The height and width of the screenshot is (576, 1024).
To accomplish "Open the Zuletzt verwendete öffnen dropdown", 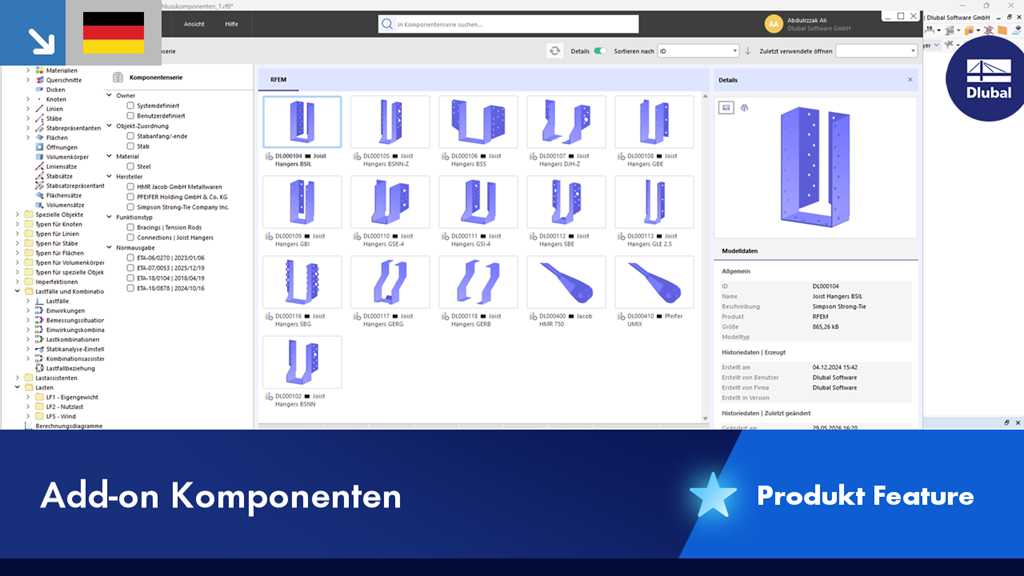I will [x=876, y=51].
